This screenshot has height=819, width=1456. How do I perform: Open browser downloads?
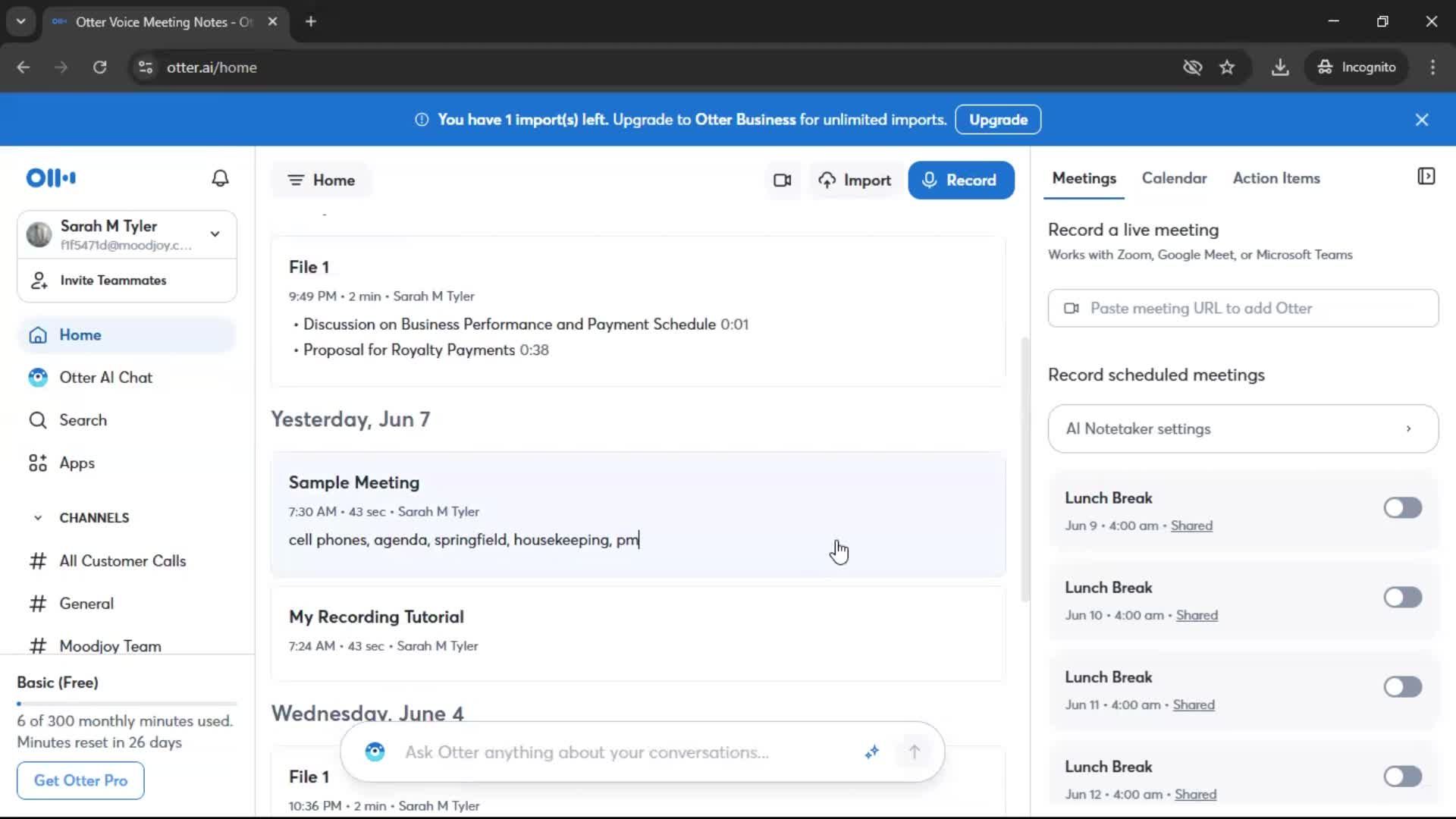tap(1280, 67)
